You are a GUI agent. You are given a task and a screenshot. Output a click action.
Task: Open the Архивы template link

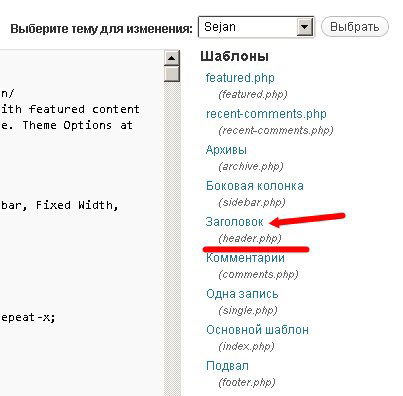(226, 150)
